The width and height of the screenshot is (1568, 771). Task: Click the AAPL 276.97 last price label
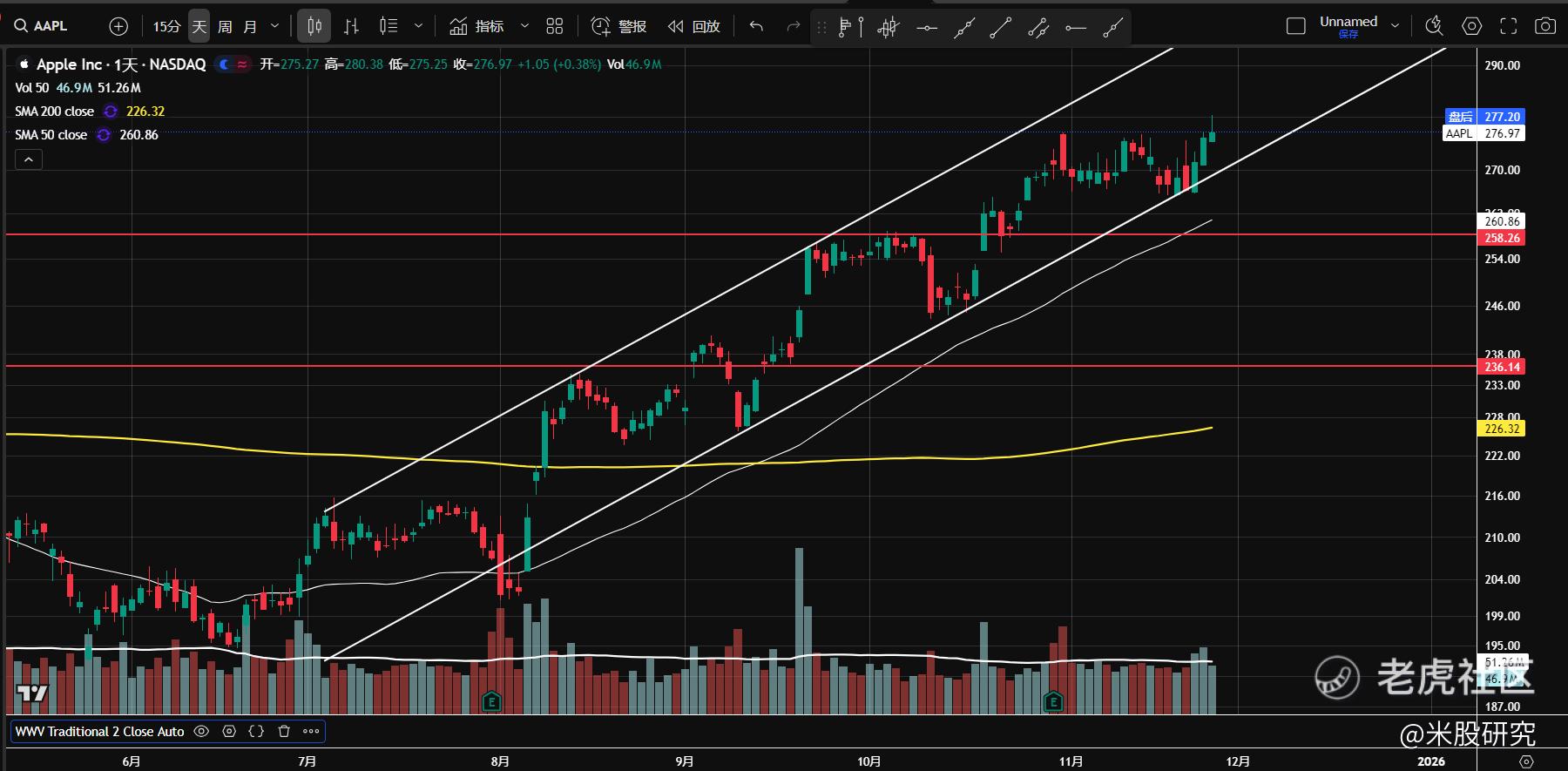1484,133
